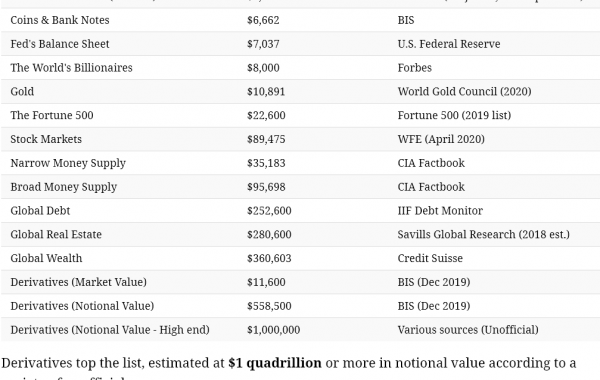Select the Coins & Bank Notes row label

[x=60, y=20]
